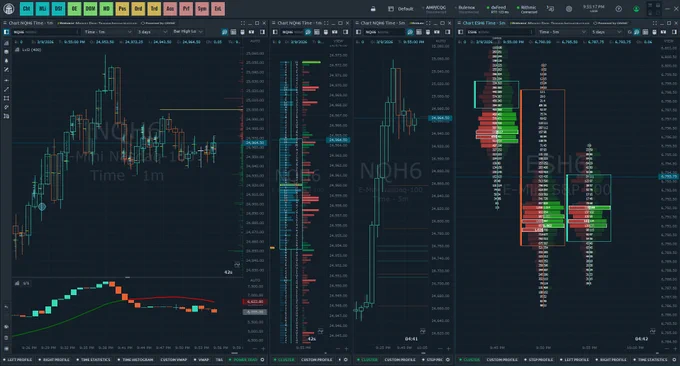Image resolution: width=680 pixels, height=366 pixels.
Task: Click the lock icon in top bar
Action: click(373, 9)
